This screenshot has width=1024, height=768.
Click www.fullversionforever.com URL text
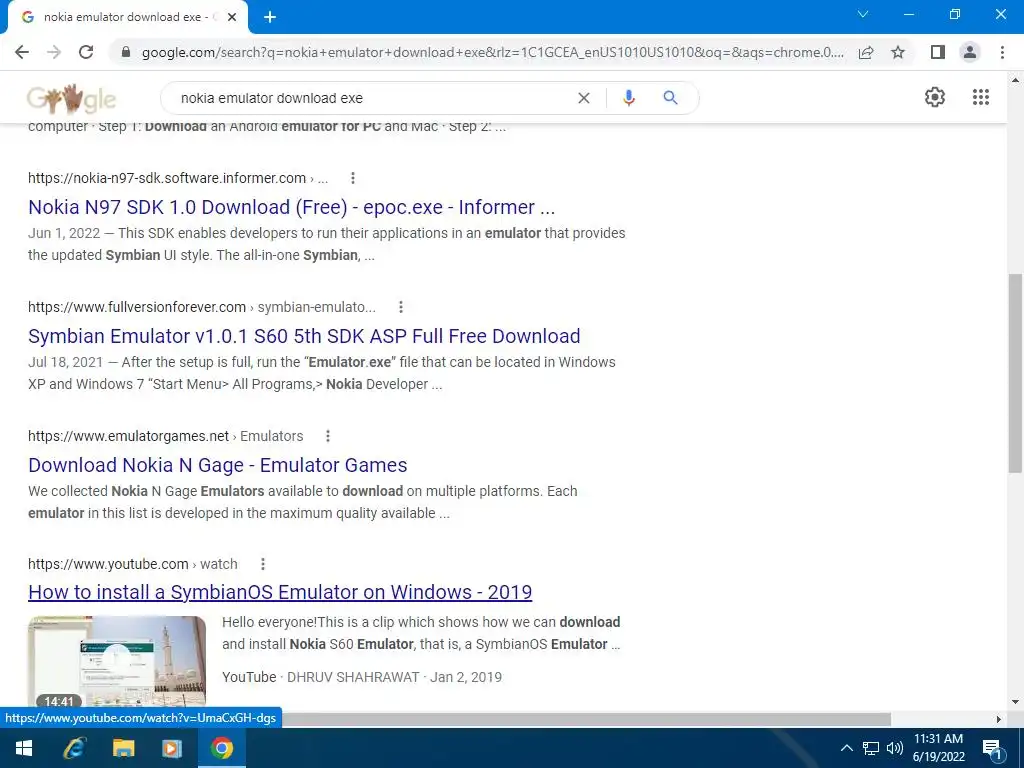(137, 307)
